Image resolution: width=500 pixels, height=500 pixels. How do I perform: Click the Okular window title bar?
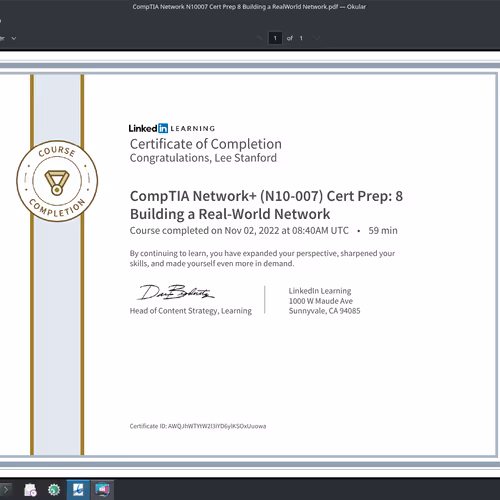249,7
